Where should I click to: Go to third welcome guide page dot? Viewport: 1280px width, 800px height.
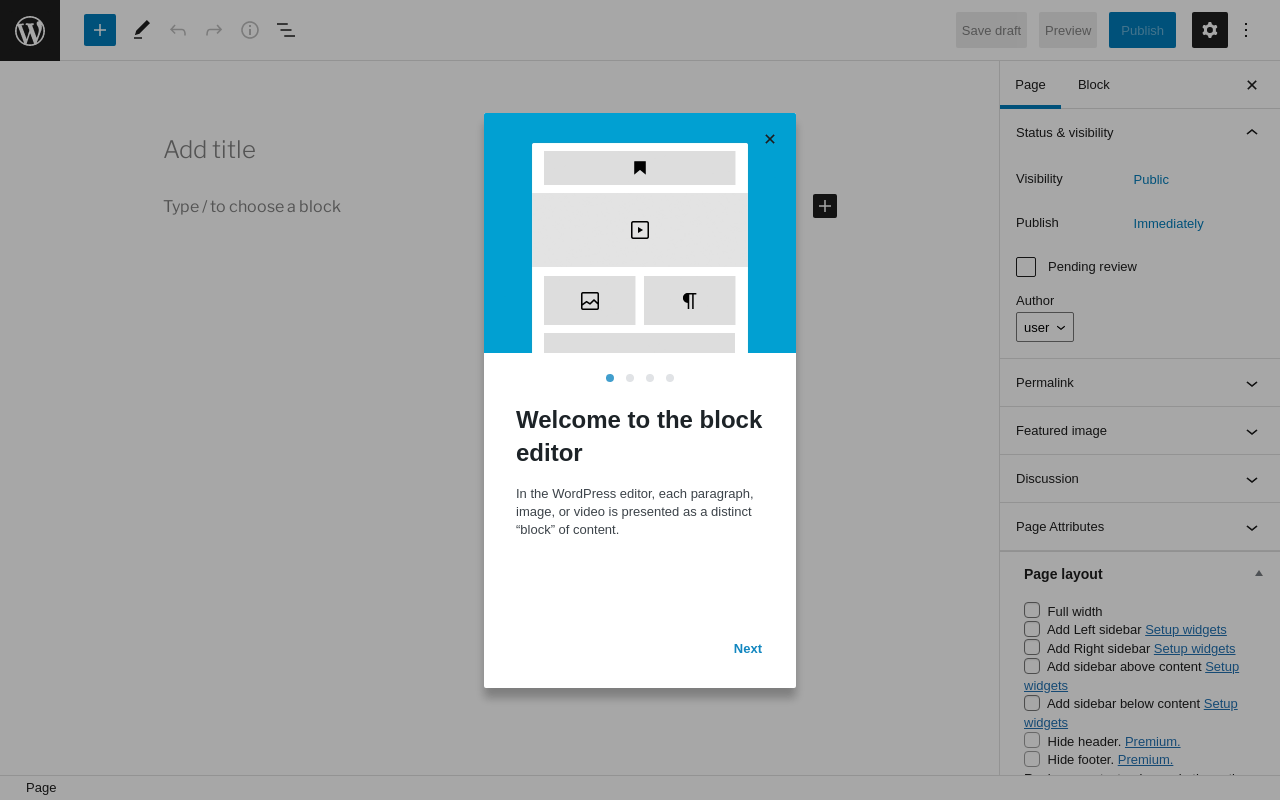pyautogui.click(x=650, y=378)
